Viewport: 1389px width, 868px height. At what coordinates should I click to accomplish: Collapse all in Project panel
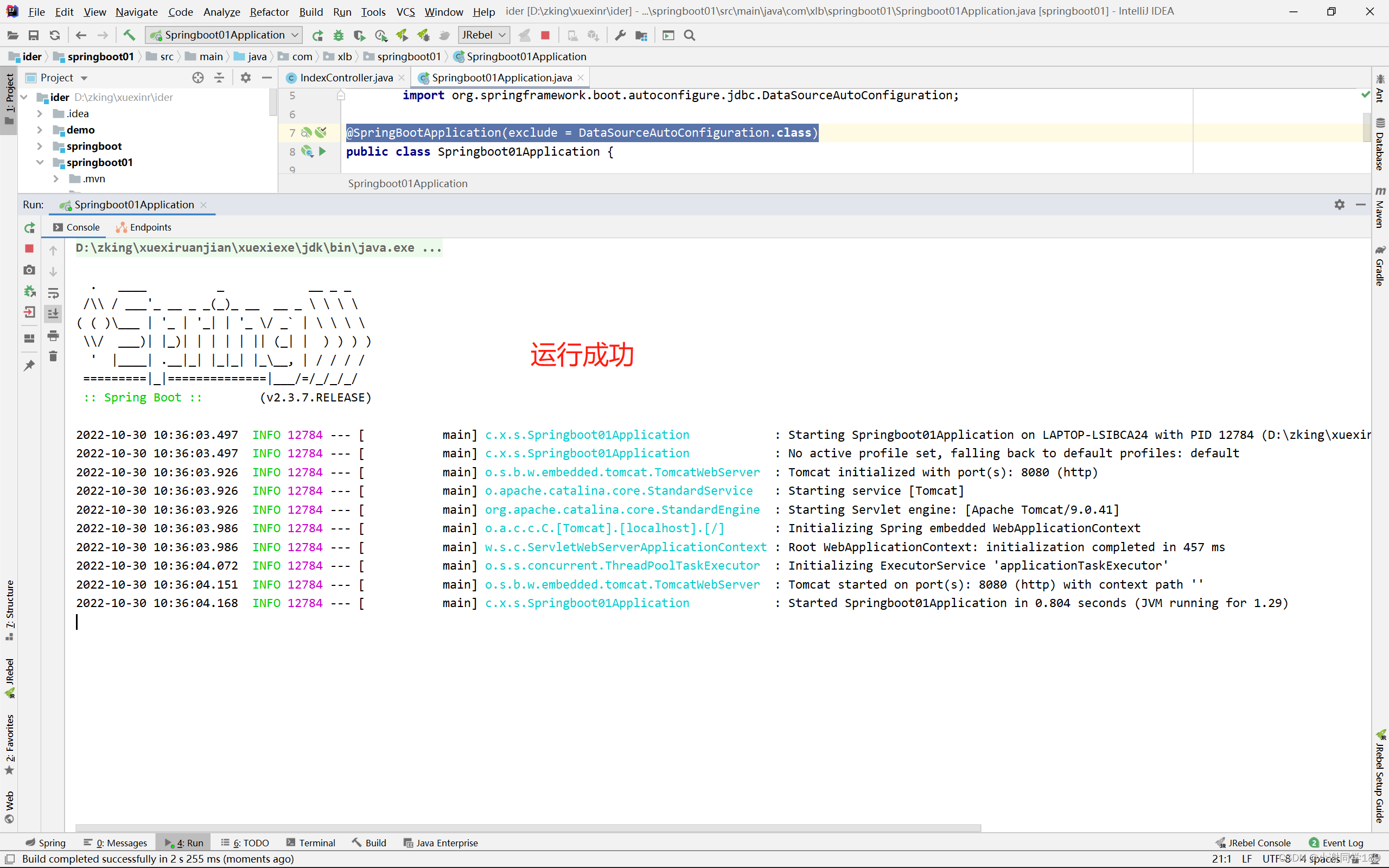219,78
